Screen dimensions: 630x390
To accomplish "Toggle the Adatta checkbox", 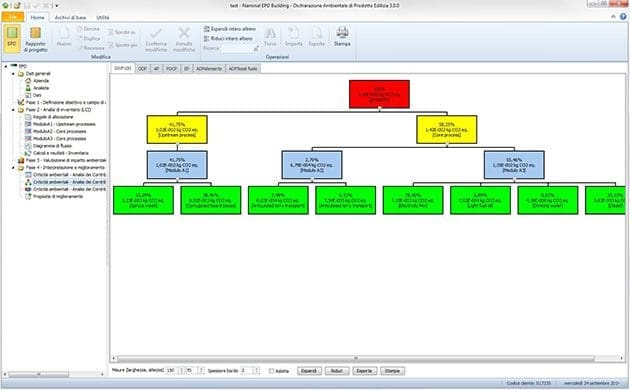I will (271, 371).
